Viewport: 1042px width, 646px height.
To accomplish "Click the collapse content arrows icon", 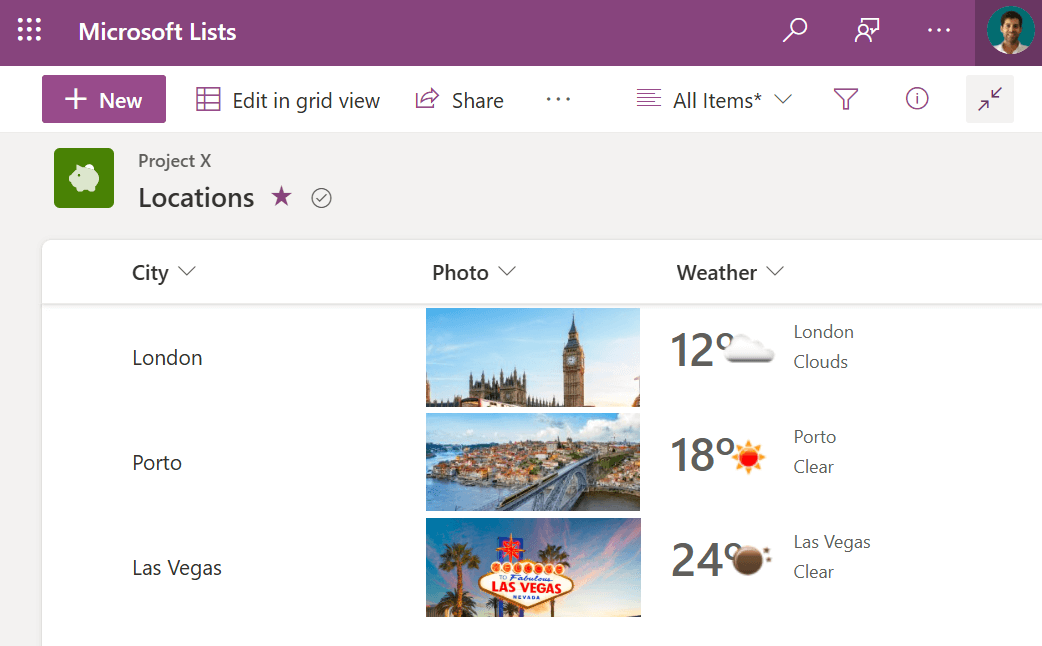I will (x=990, y=99).
